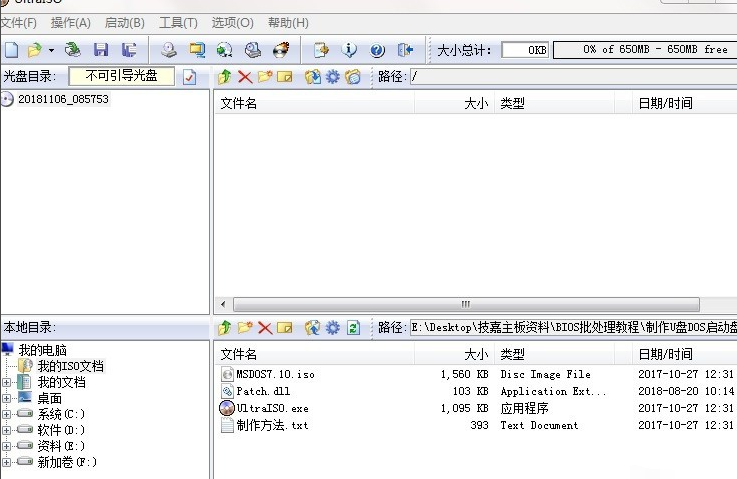
Task: Expand the 我的文档 tree node
Action: pos(6,383)
